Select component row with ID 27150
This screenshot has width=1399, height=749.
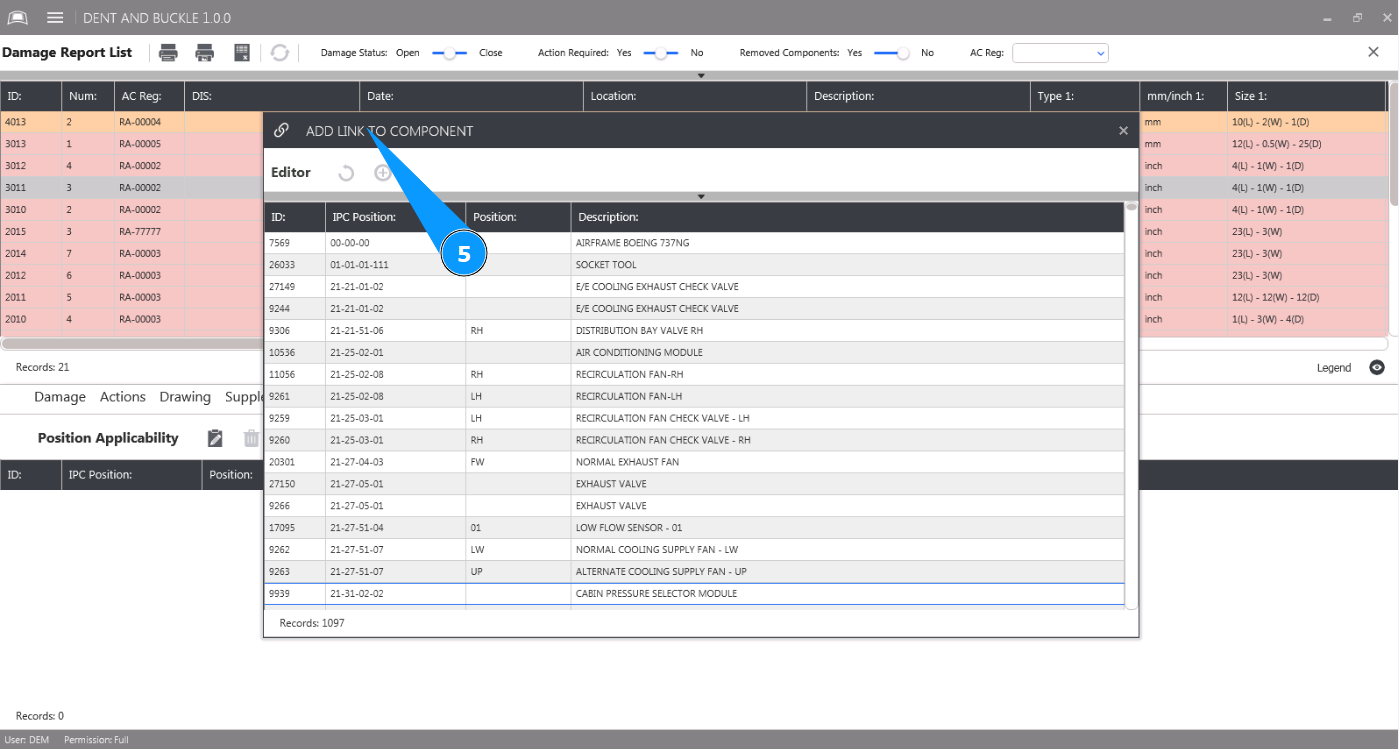(x=694, y=484)
